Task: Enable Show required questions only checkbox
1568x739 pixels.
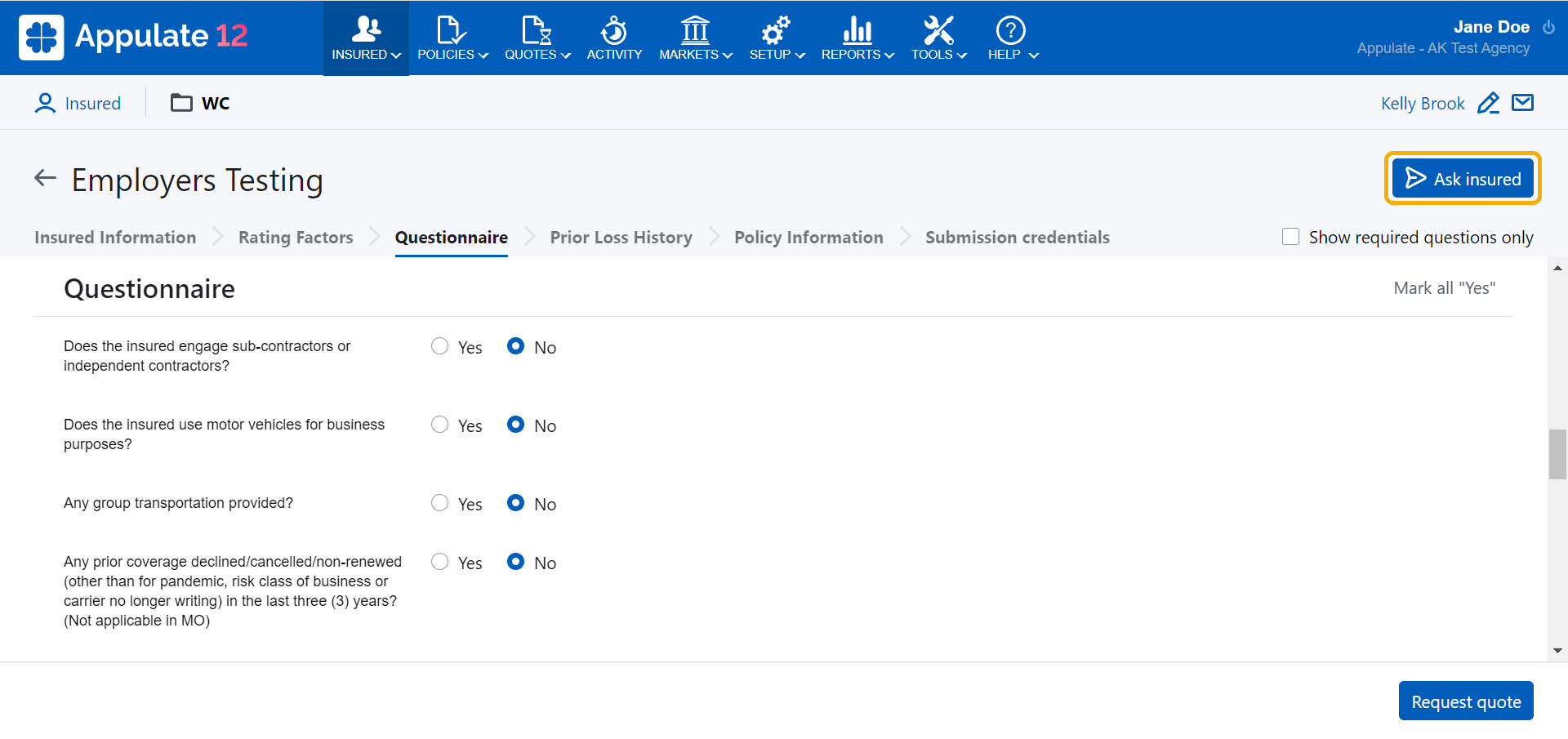Action: pyautogui.click(x=1290, y=237)
